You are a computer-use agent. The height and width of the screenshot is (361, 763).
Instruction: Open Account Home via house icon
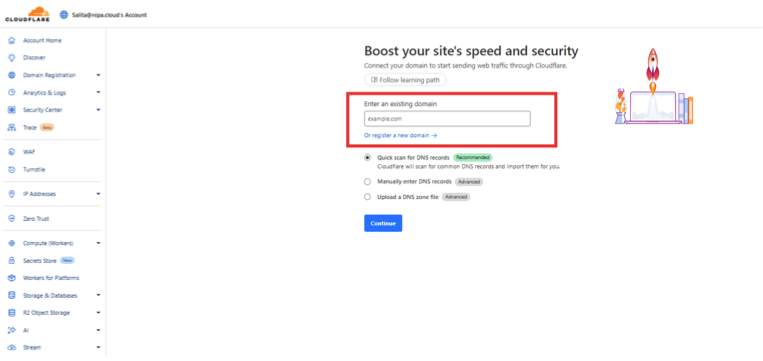pos(12,40)
